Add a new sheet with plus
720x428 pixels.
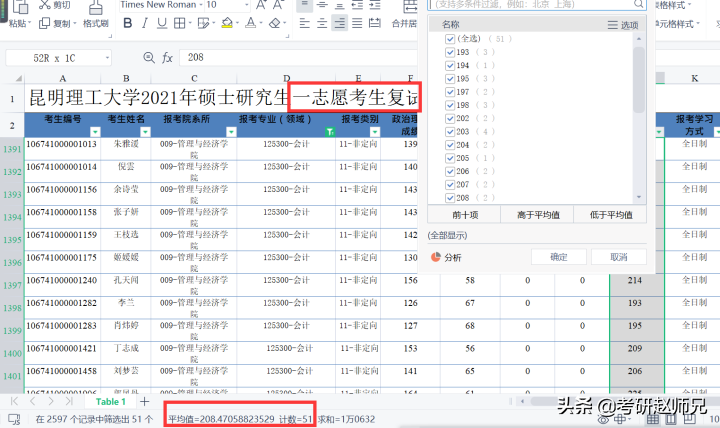(145, 402)
